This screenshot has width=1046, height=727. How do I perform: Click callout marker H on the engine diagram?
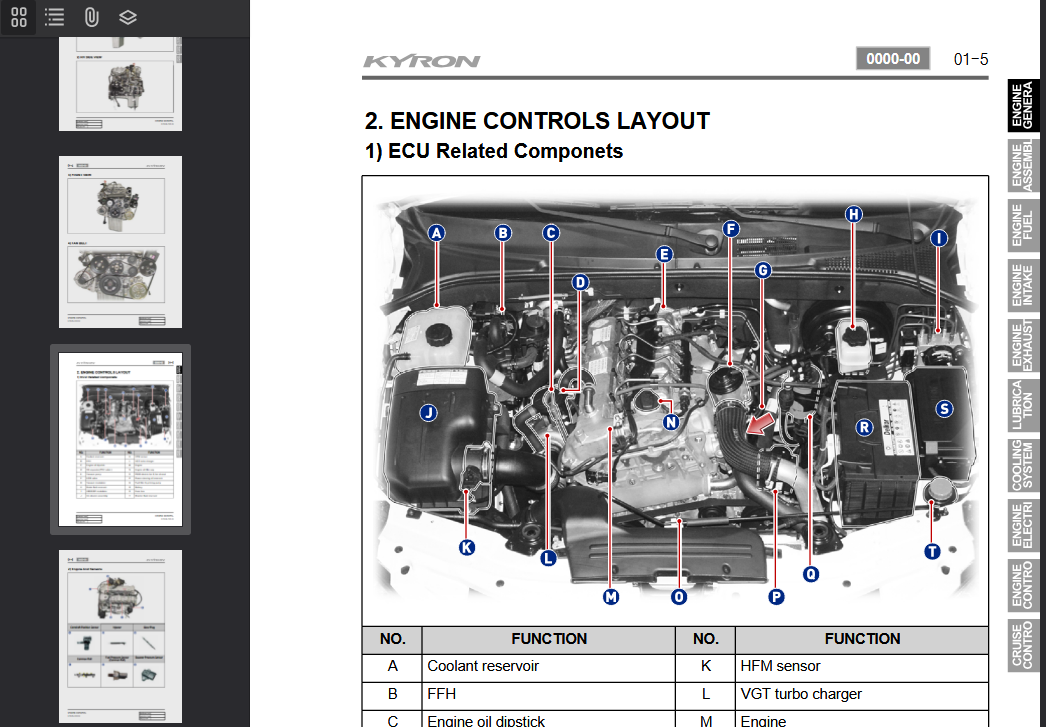tap(853, 214)
